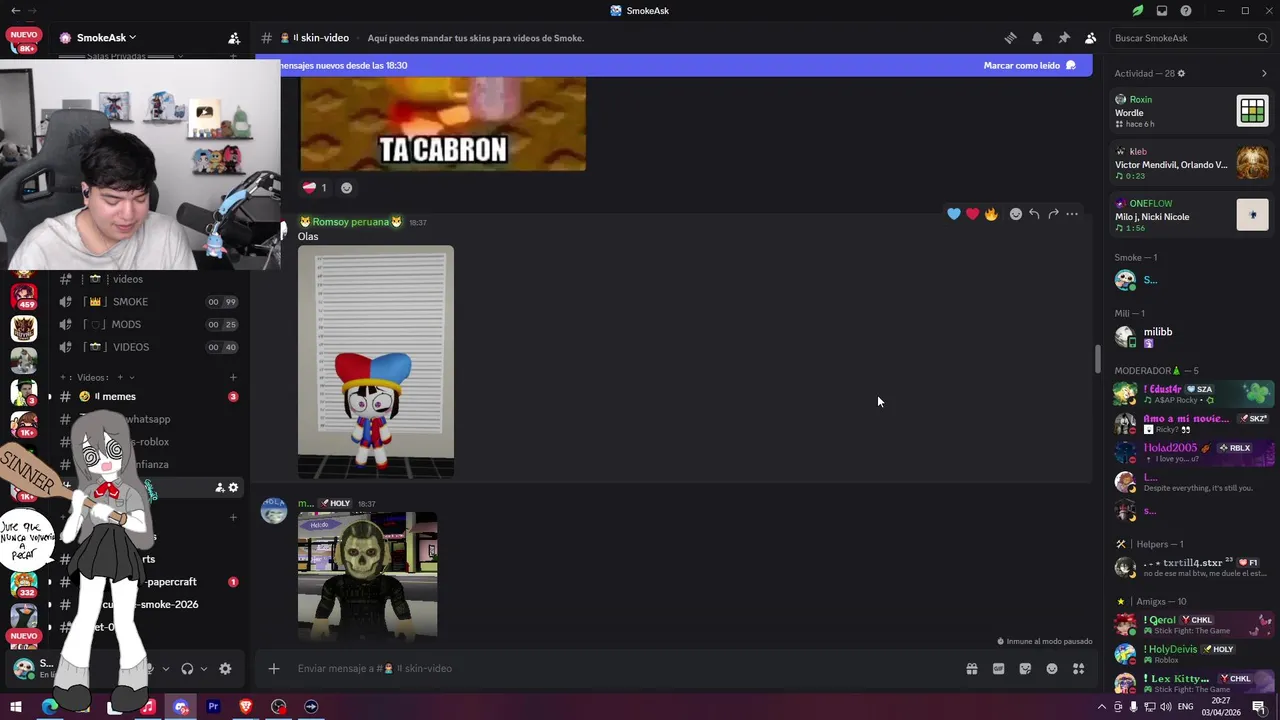Create channel in Videos category plus
Image resolution: width=1280 pixels, height=720 pixels.
(233, 377)
